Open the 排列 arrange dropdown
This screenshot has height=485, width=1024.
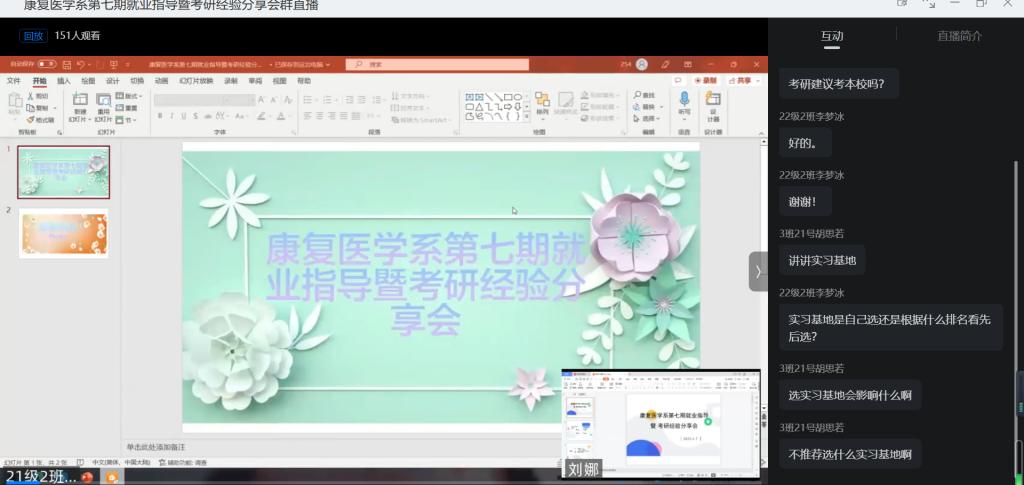click(x=542, y=104)
